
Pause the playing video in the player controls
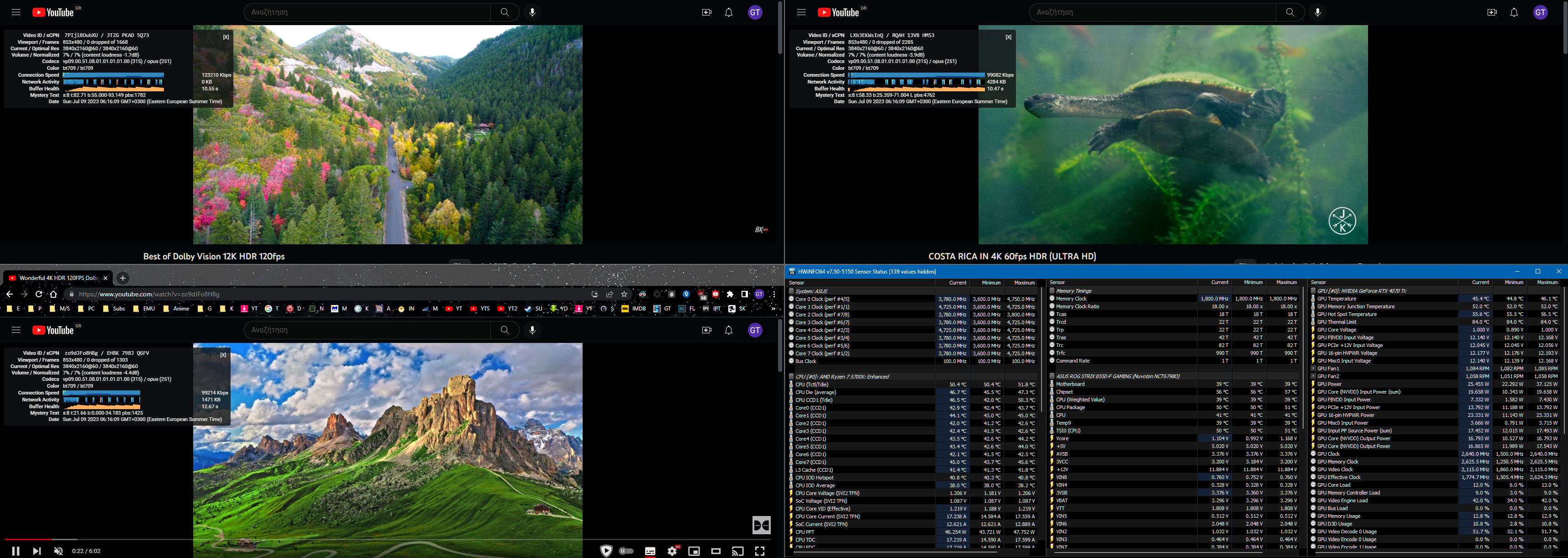pos(16,551)
